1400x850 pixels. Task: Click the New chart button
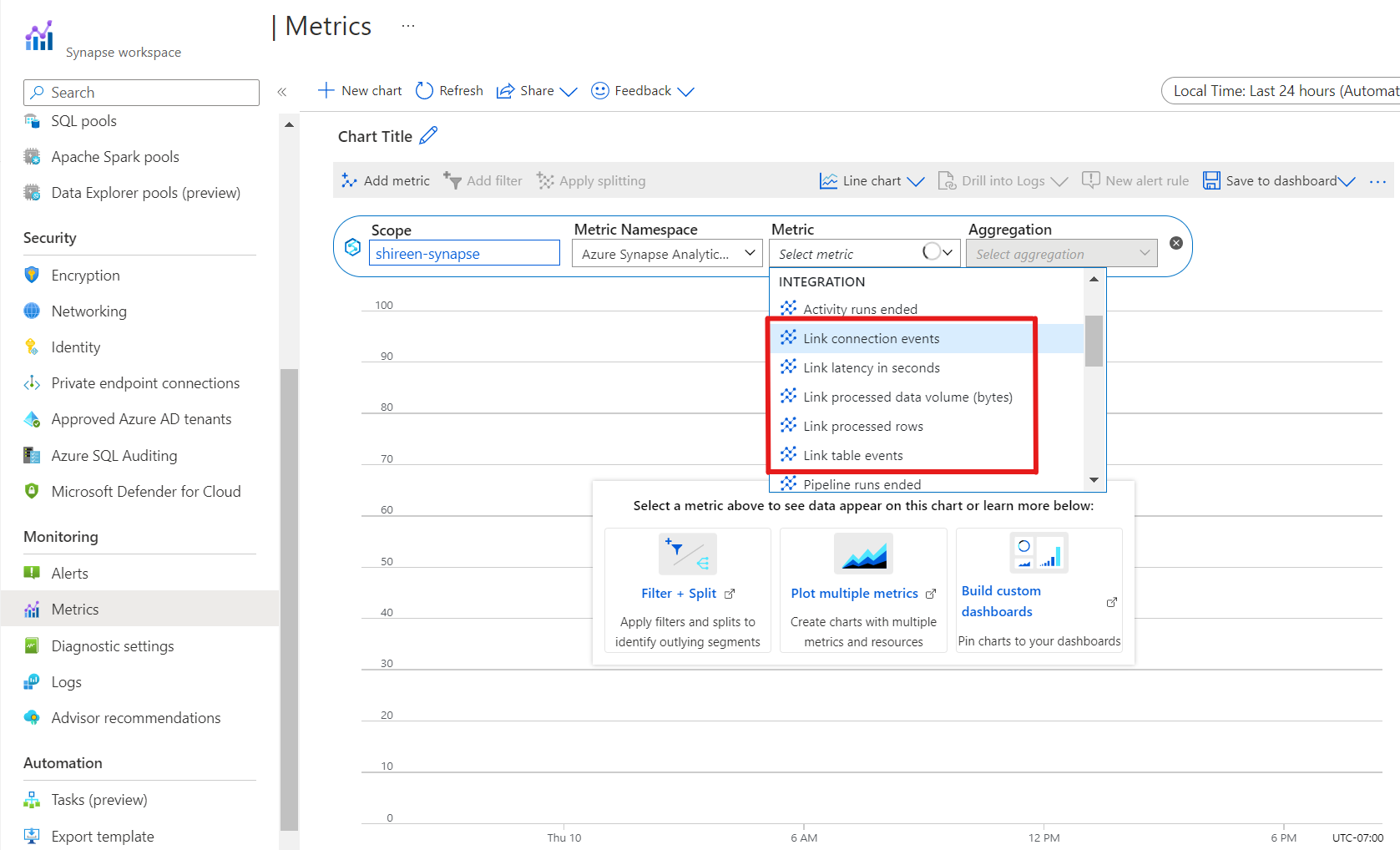click(x=360, y=91)
